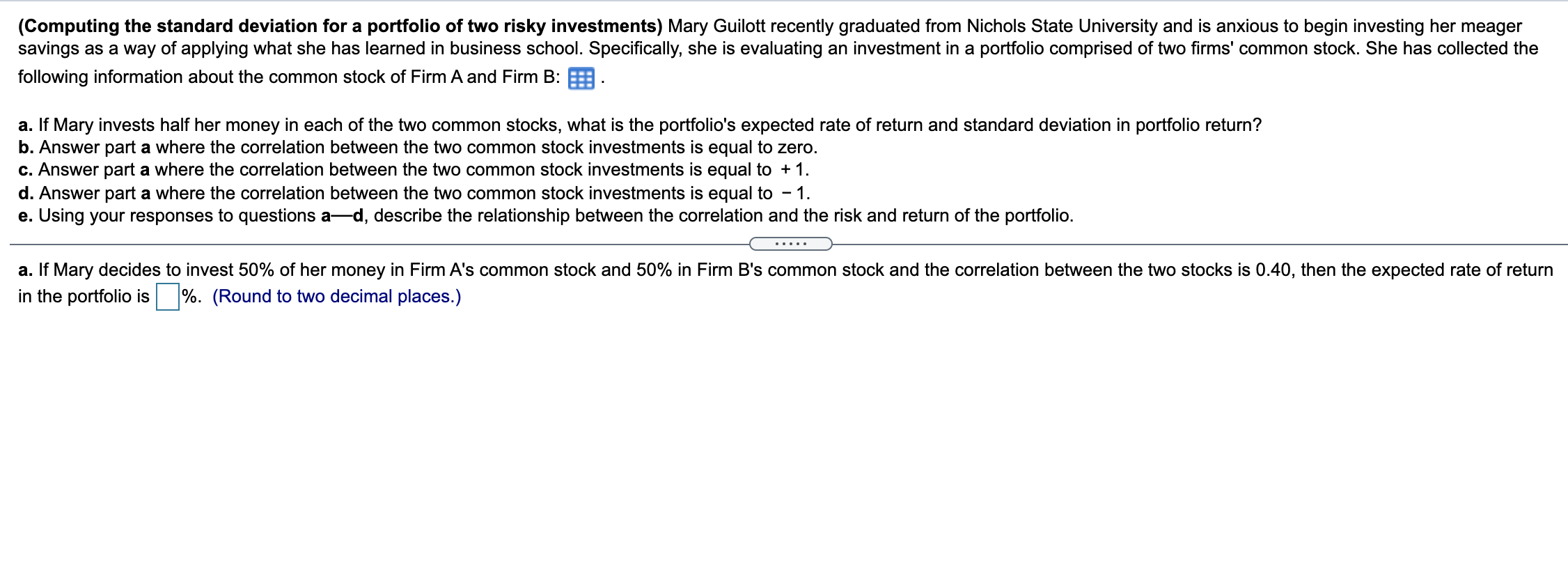Select part e describing correlation relationship
Screen dimensions: 1568x574
(x=543, y=215)
